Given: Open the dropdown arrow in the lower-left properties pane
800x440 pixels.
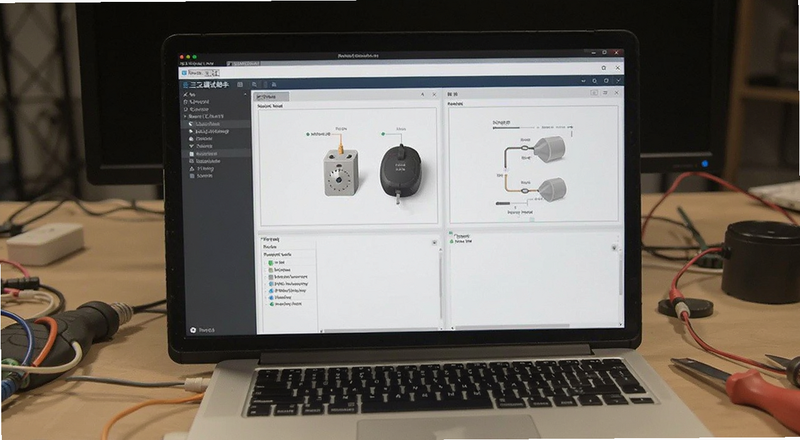Looking at the screenshot, I should coord(434,243).
